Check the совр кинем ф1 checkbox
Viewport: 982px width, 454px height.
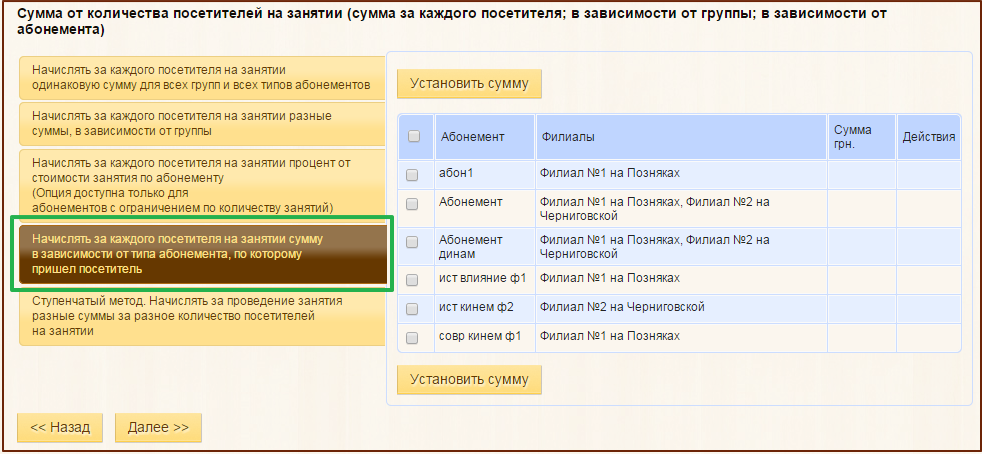click(411, 338)
